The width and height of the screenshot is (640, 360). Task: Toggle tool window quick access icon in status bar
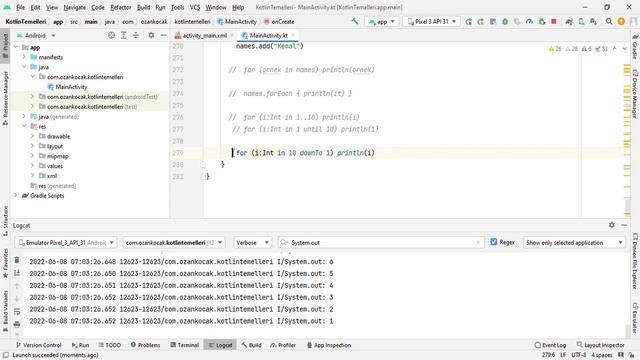pyautogui.click(x=6, y=355)
